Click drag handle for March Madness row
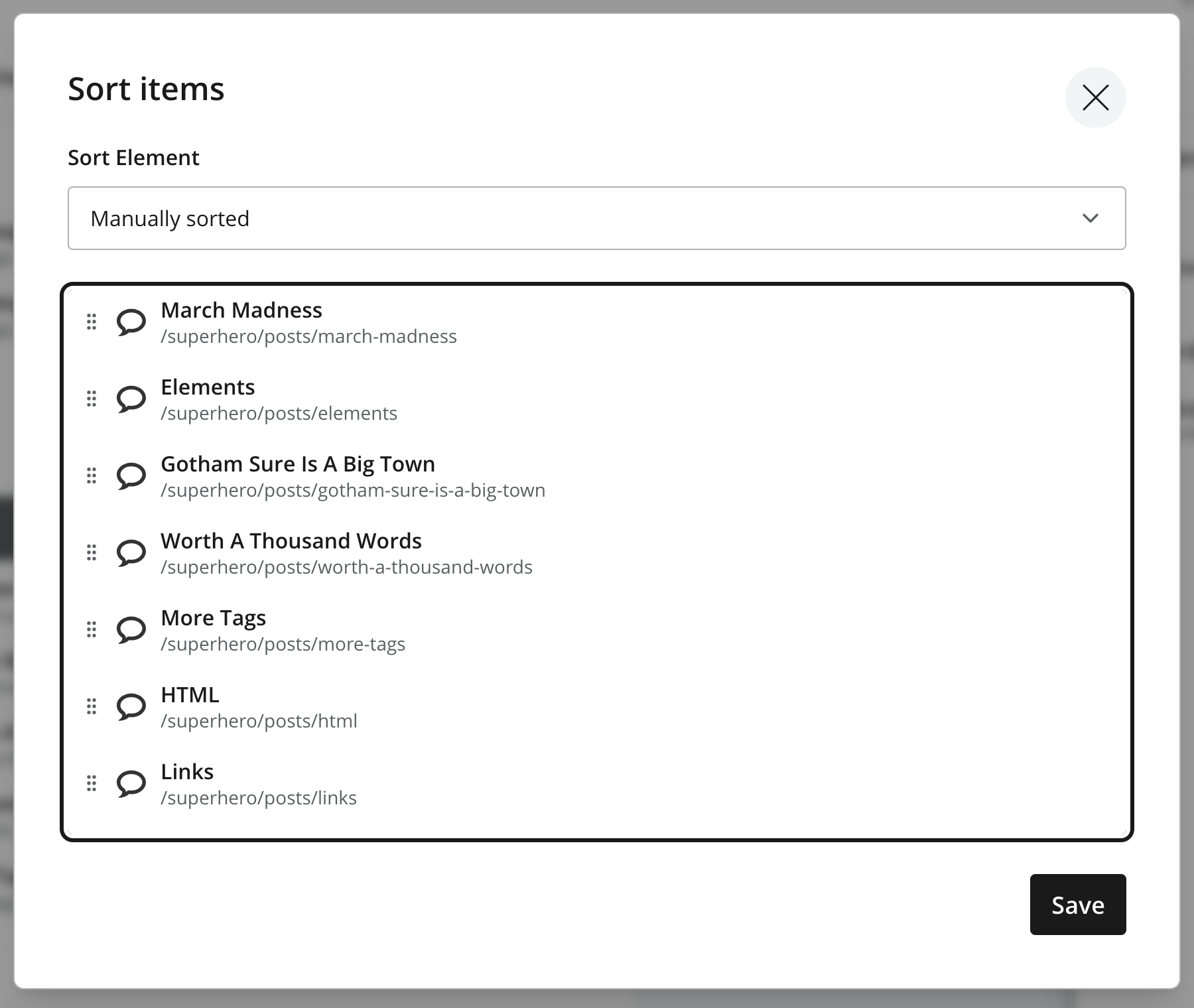 pyautogui.click(x=92, y=322)
